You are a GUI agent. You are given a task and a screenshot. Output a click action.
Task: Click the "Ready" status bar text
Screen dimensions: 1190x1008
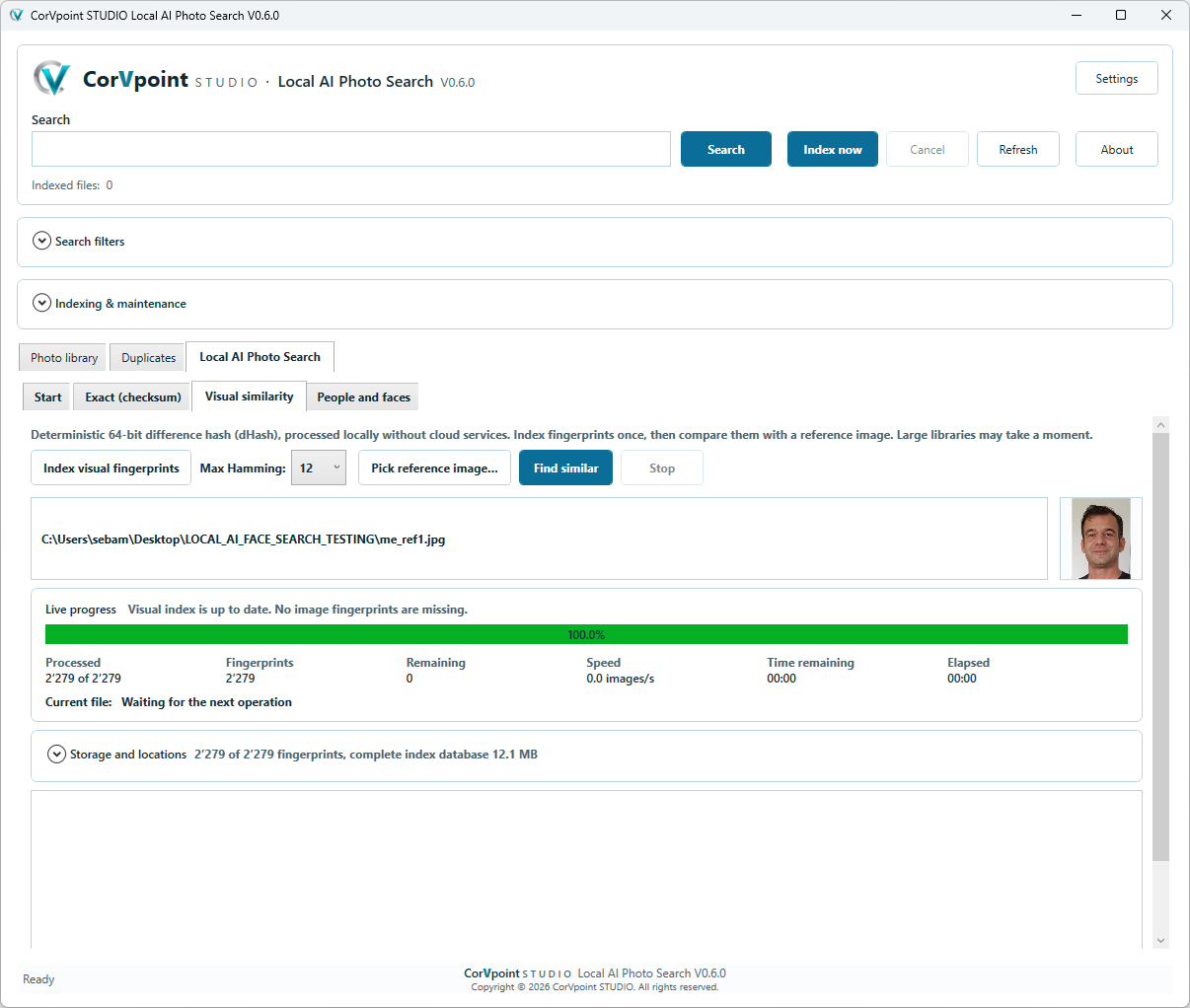pyautogui.click(x=38, y=978)
